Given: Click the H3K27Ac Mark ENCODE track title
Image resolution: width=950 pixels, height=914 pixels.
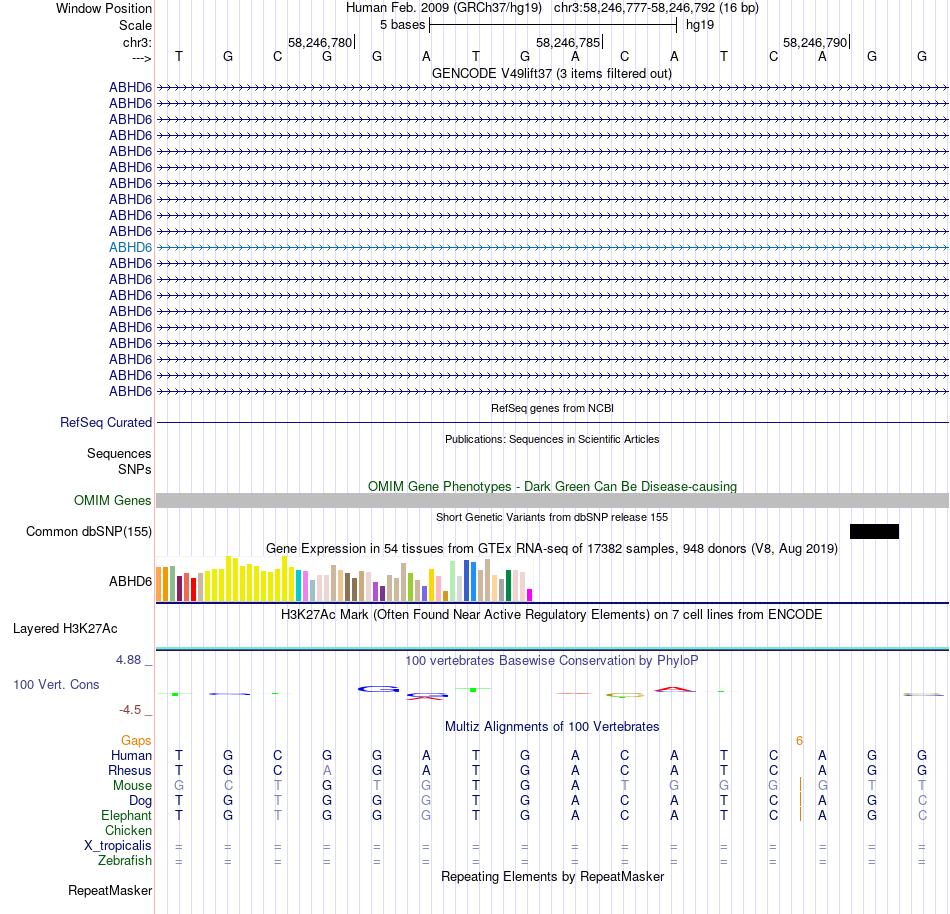Looking at the screenshot, I should [552, 614].
